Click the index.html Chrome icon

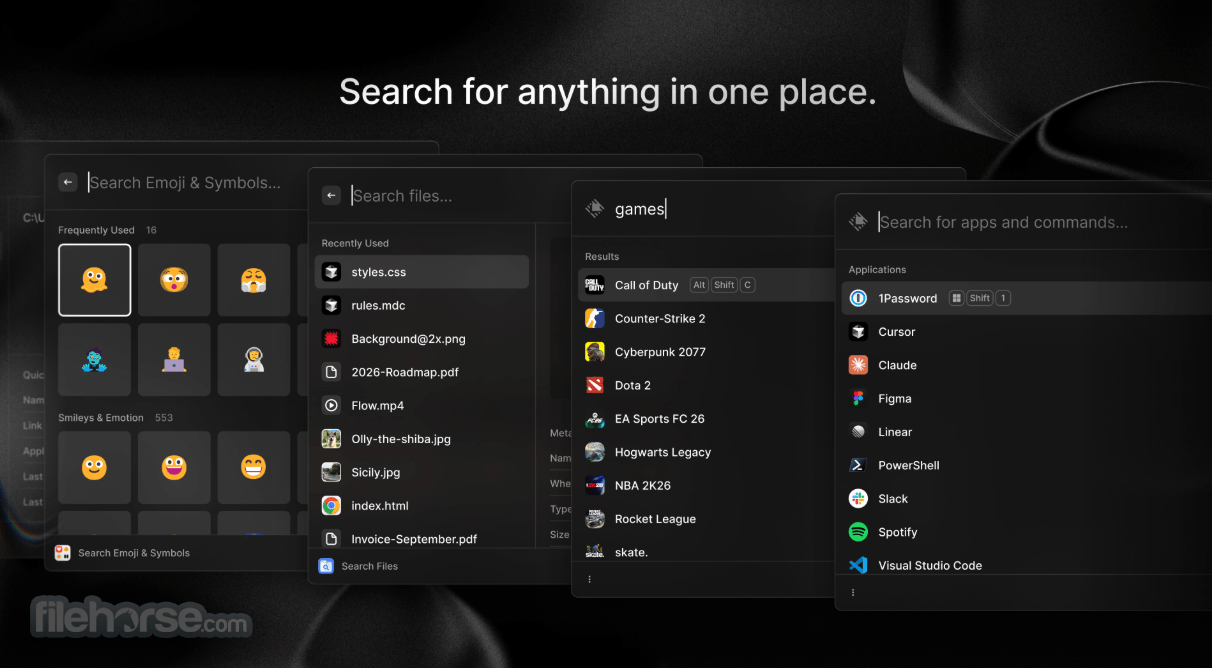pos(331,505)
